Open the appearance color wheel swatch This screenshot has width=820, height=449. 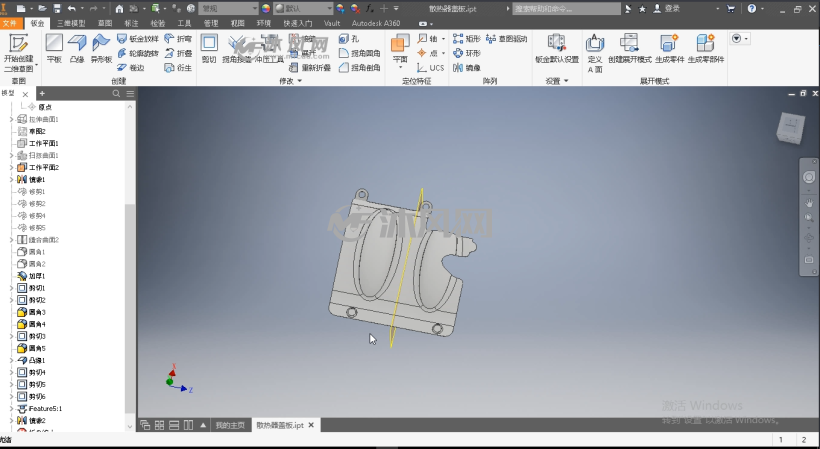266,8
